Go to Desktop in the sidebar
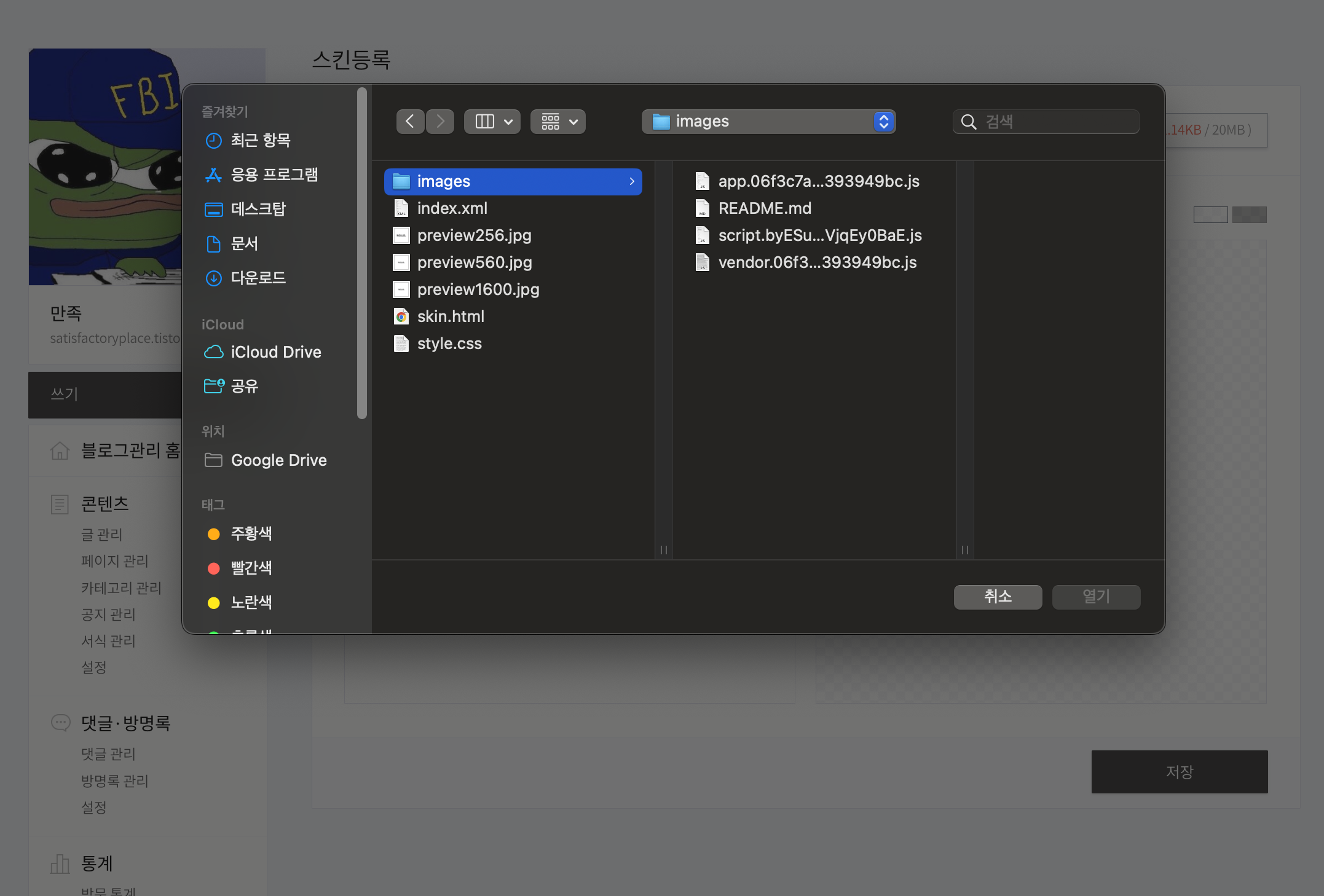The width and height of the screenshot is (1324, 896). click(x=258, y=210)
